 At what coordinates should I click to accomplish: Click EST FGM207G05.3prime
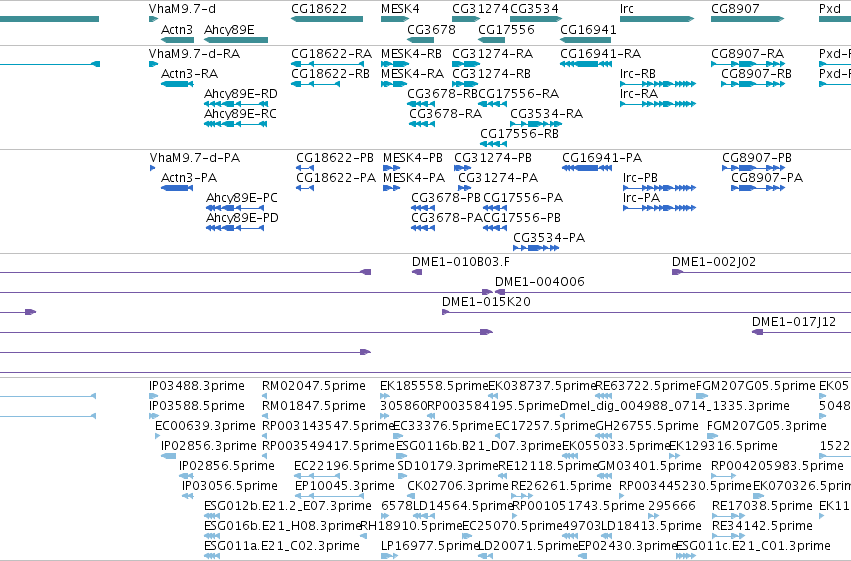[x=713, y=436]
